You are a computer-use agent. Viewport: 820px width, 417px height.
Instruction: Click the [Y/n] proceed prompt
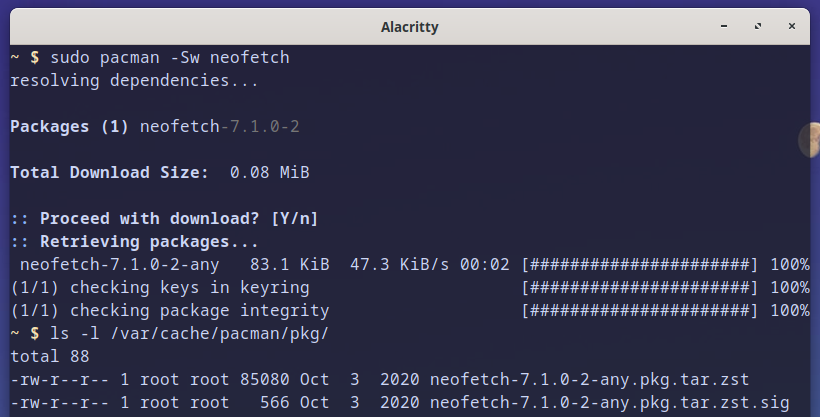(294, 219)
